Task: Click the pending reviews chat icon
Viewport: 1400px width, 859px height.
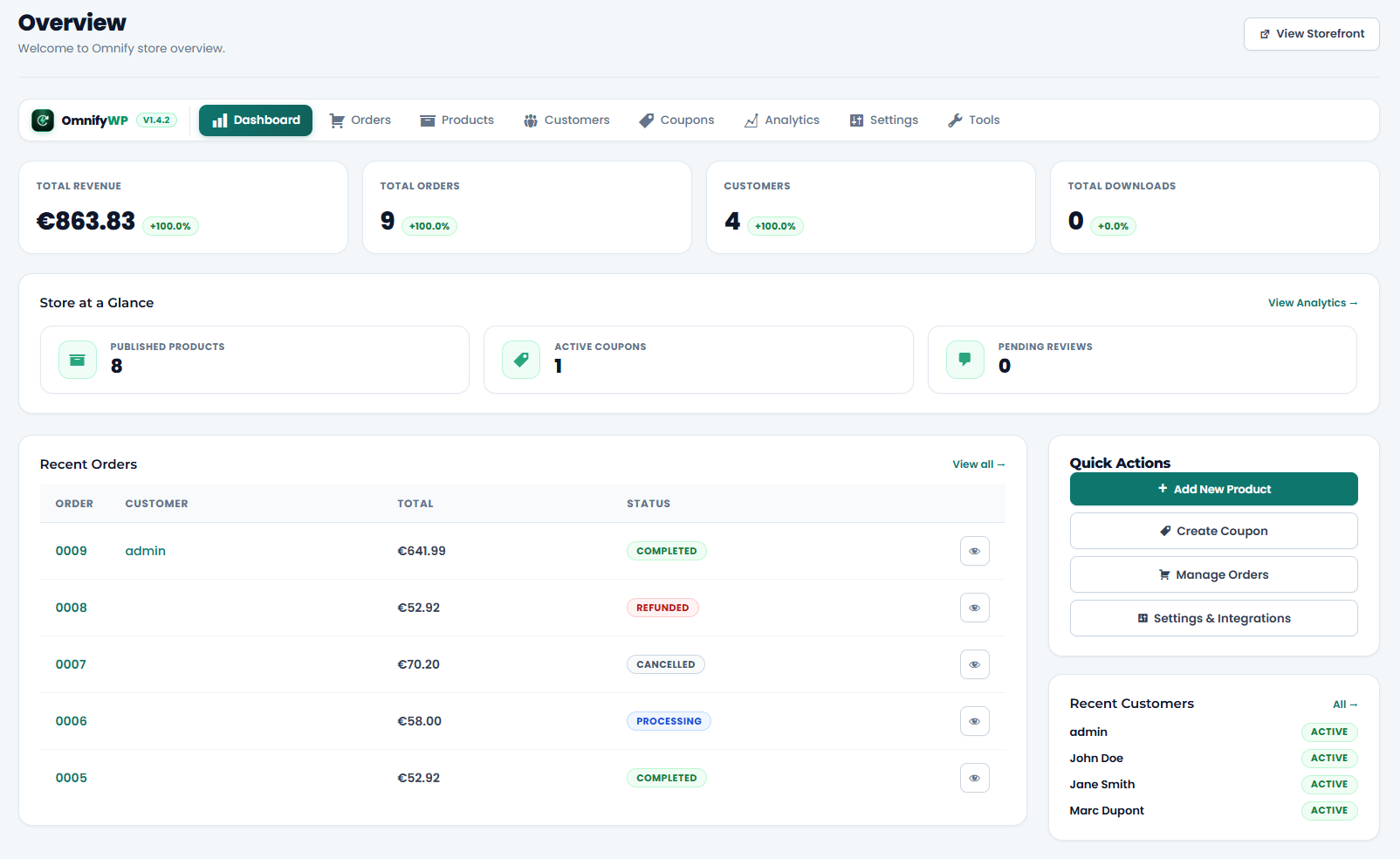Action: point(965,360)
